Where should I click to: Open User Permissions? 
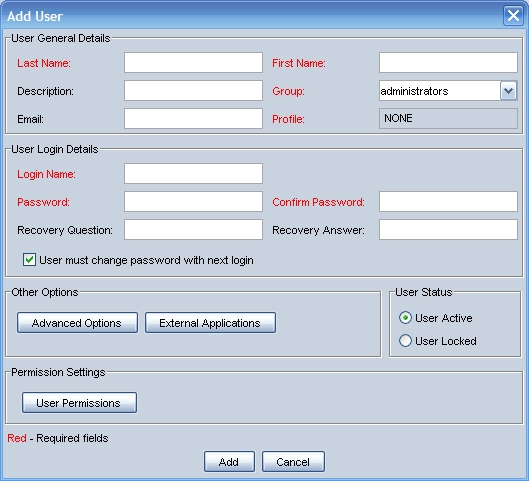click(79, 403)
